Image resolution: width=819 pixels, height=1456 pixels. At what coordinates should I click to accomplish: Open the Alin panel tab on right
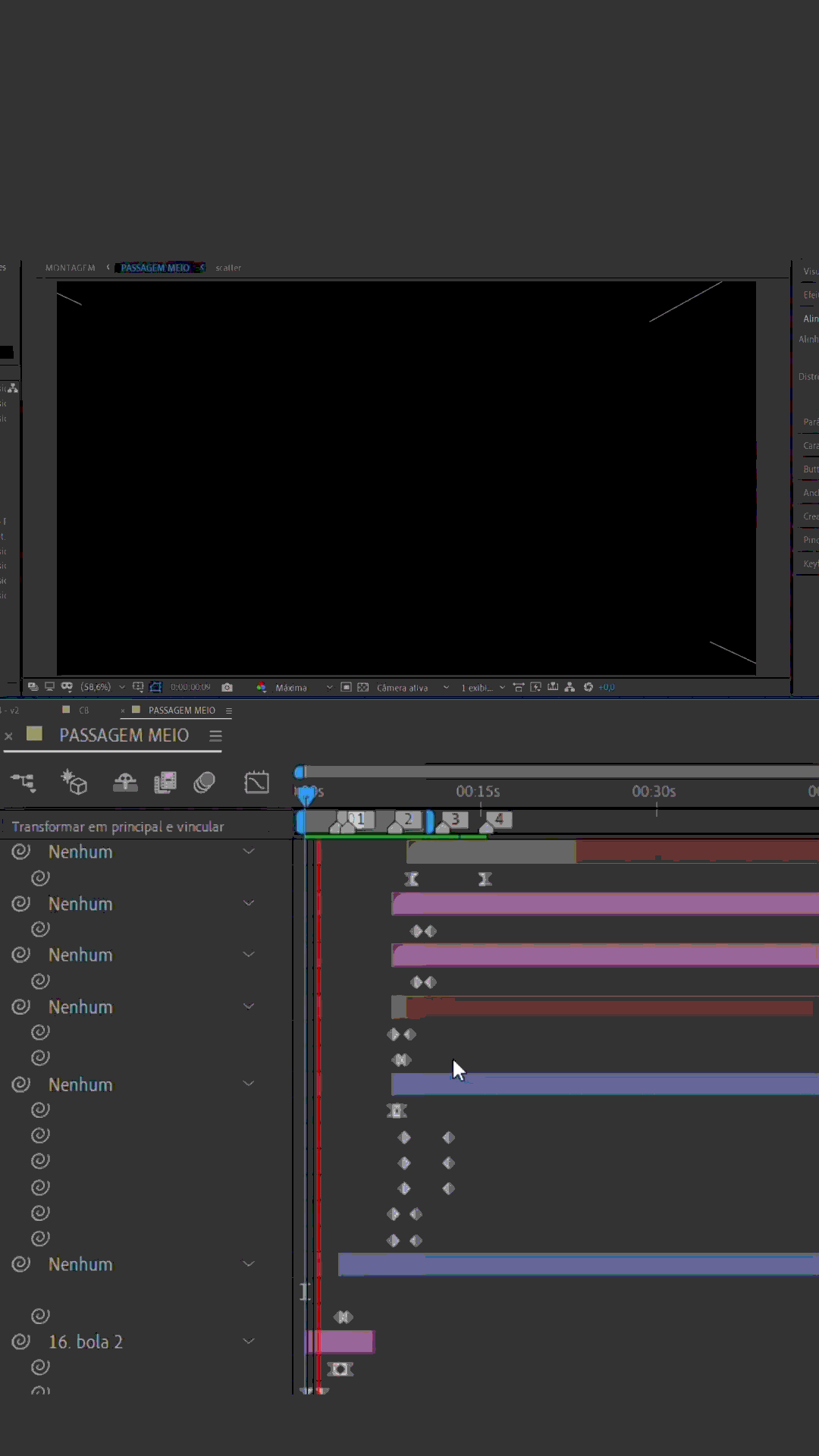[x=810, y=318]
